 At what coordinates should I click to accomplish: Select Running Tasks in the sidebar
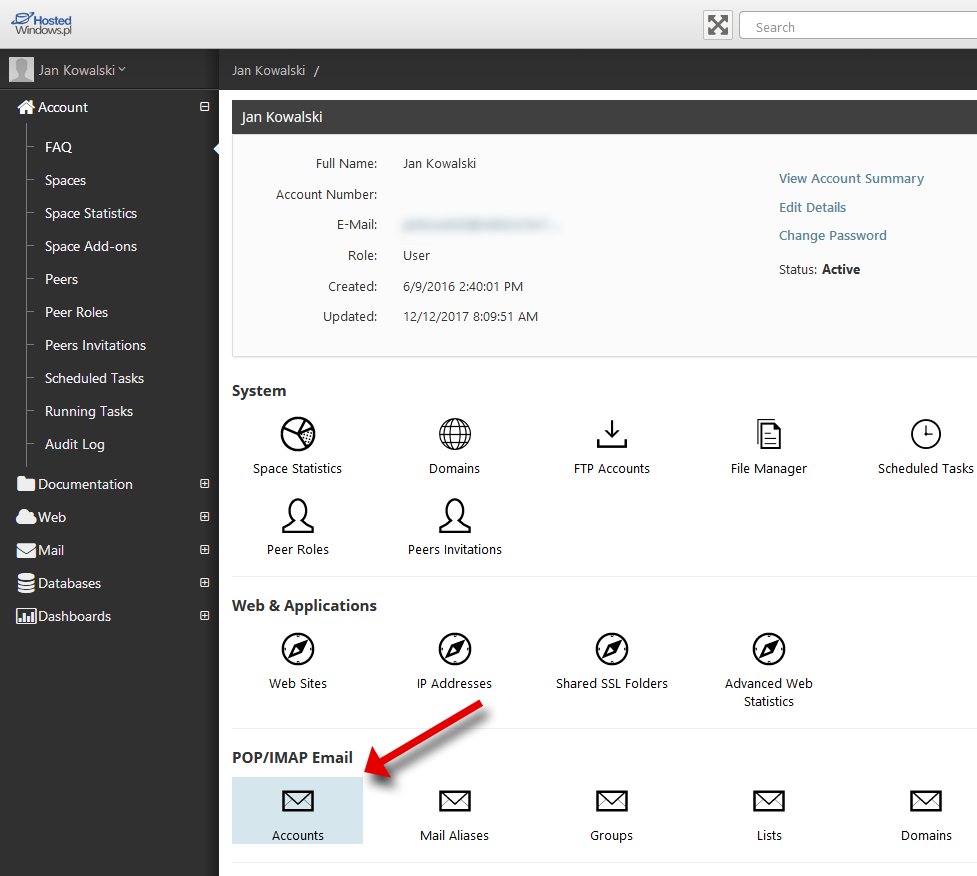point(89,411)
